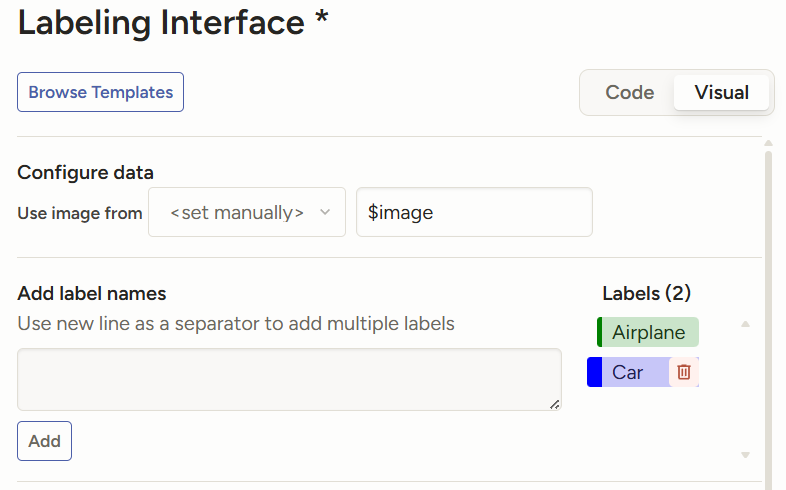
Task: Delete the Car label with trash icon
Action: pos(684,372)
